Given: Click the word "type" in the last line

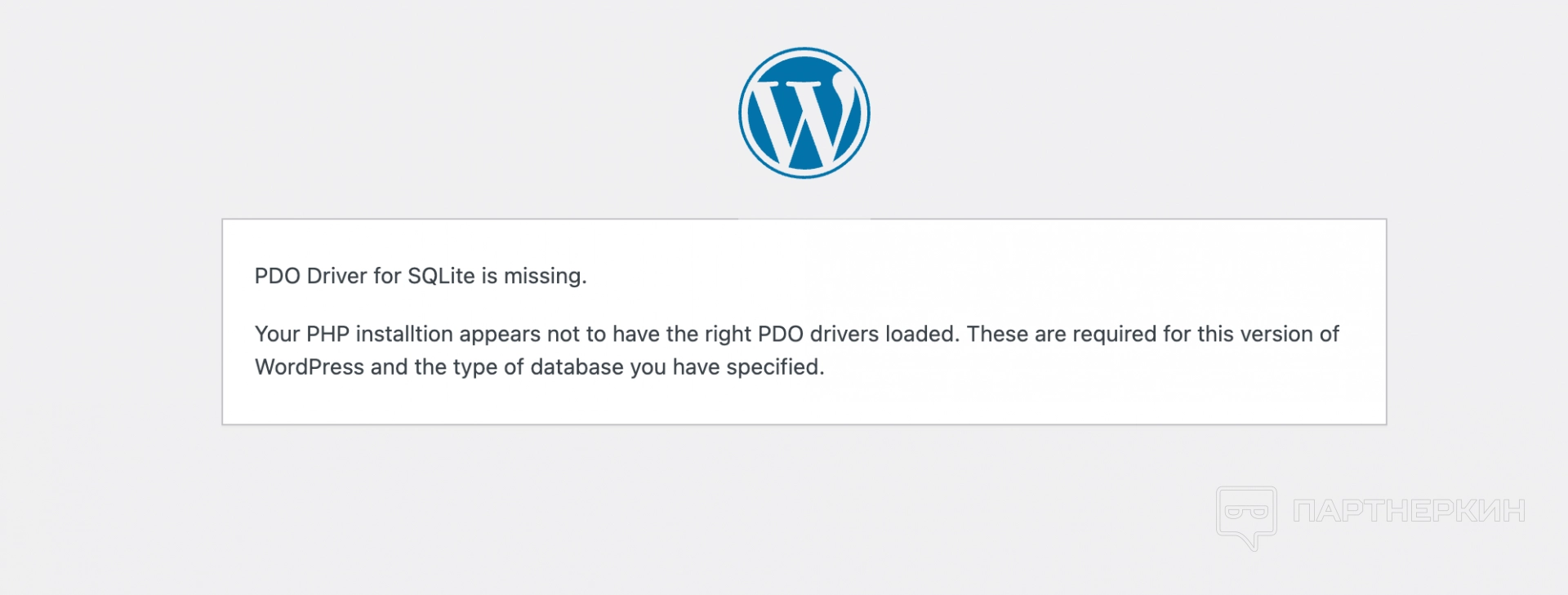Looking at the screenshot, I should 474,367.
